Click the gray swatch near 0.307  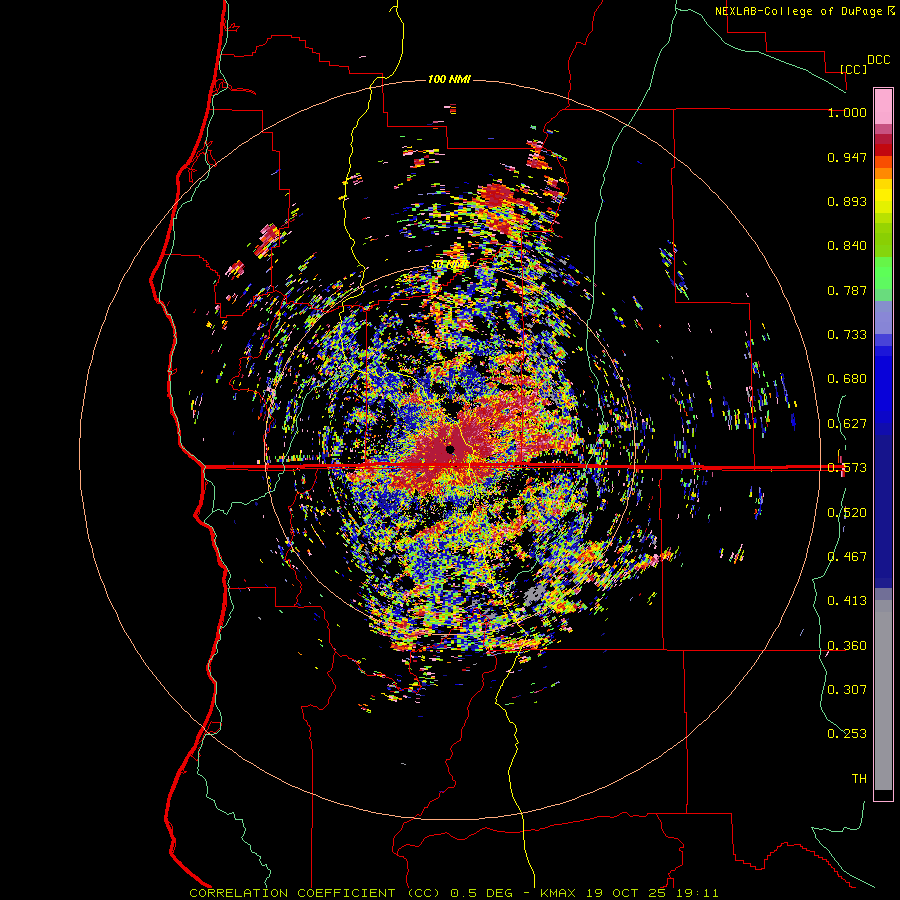(x=883, y=695)
